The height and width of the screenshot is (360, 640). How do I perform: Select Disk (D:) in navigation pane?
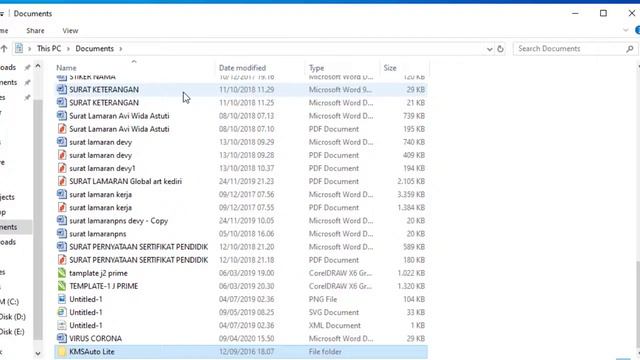pyautogui.click(x=13, y=317)
